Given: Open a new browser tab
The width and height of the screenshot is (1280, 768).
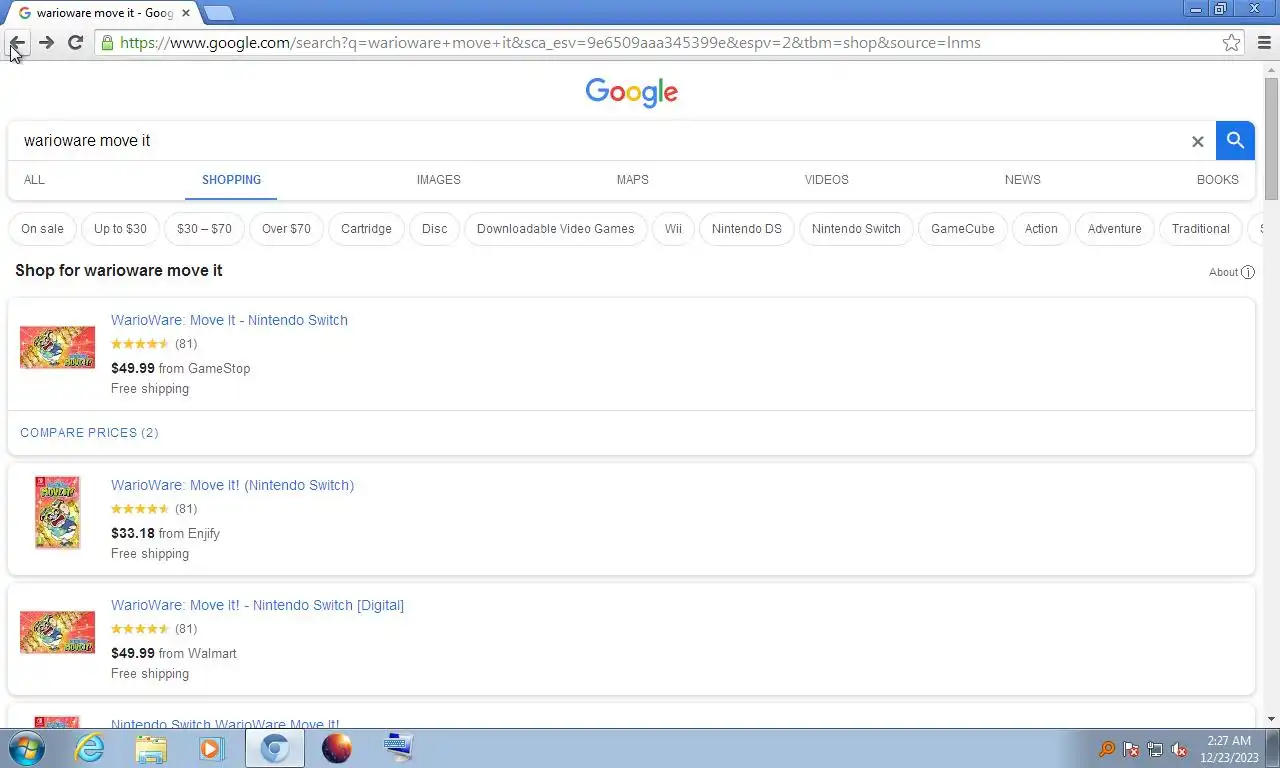Looking at the screenshot, I should [x=218, y=13].
